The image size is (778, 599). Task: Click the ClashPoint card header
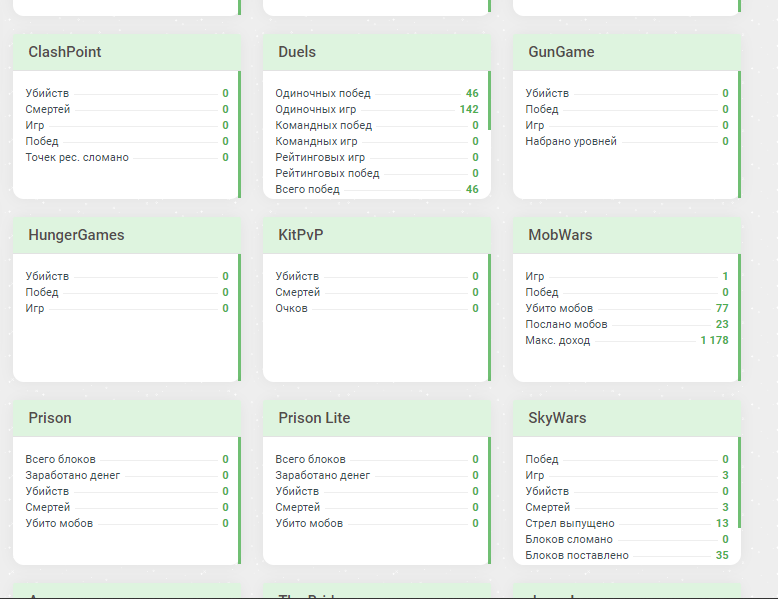(x=127, y=52)
